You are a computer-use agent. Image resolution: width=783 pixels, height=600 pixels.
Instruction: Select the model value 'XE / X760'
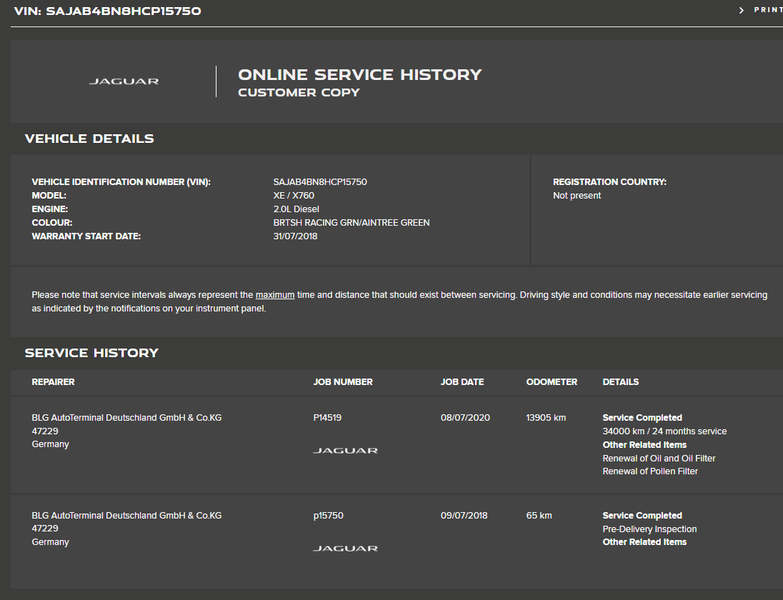(x=294, y=196)
